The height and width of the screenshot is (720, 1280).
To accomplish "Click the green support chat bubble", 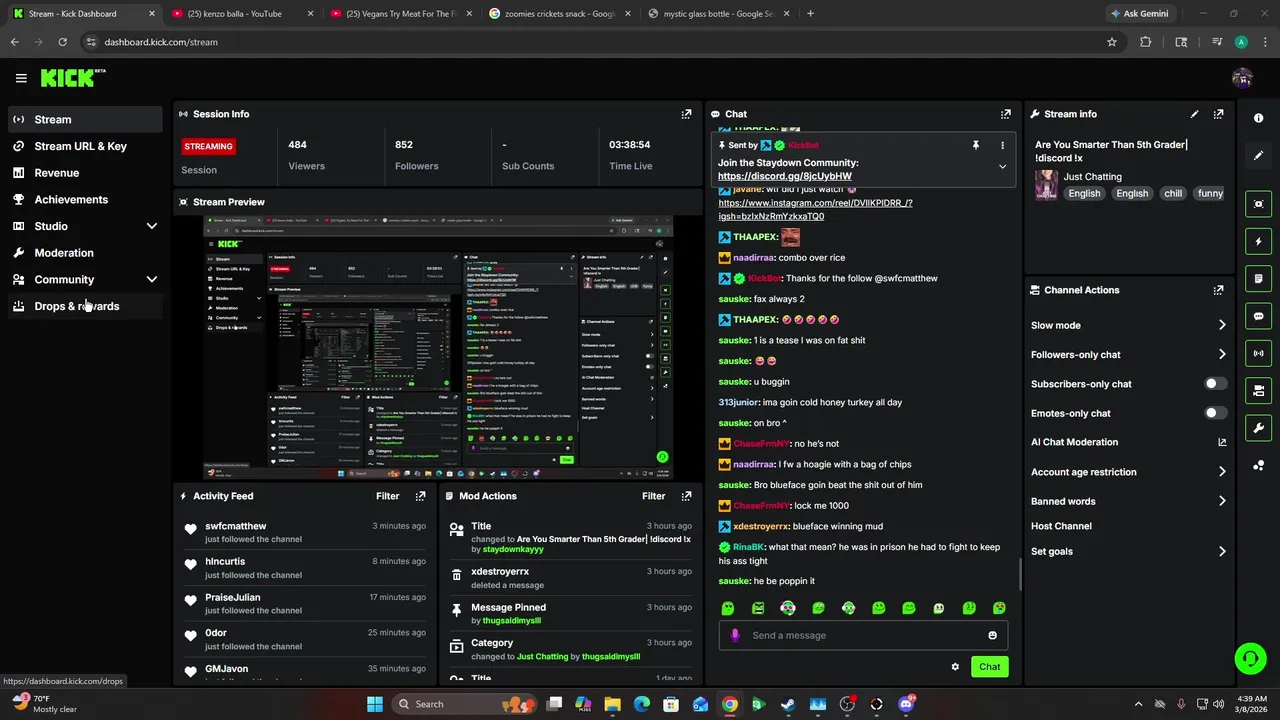I will [x=1250, y=658].
